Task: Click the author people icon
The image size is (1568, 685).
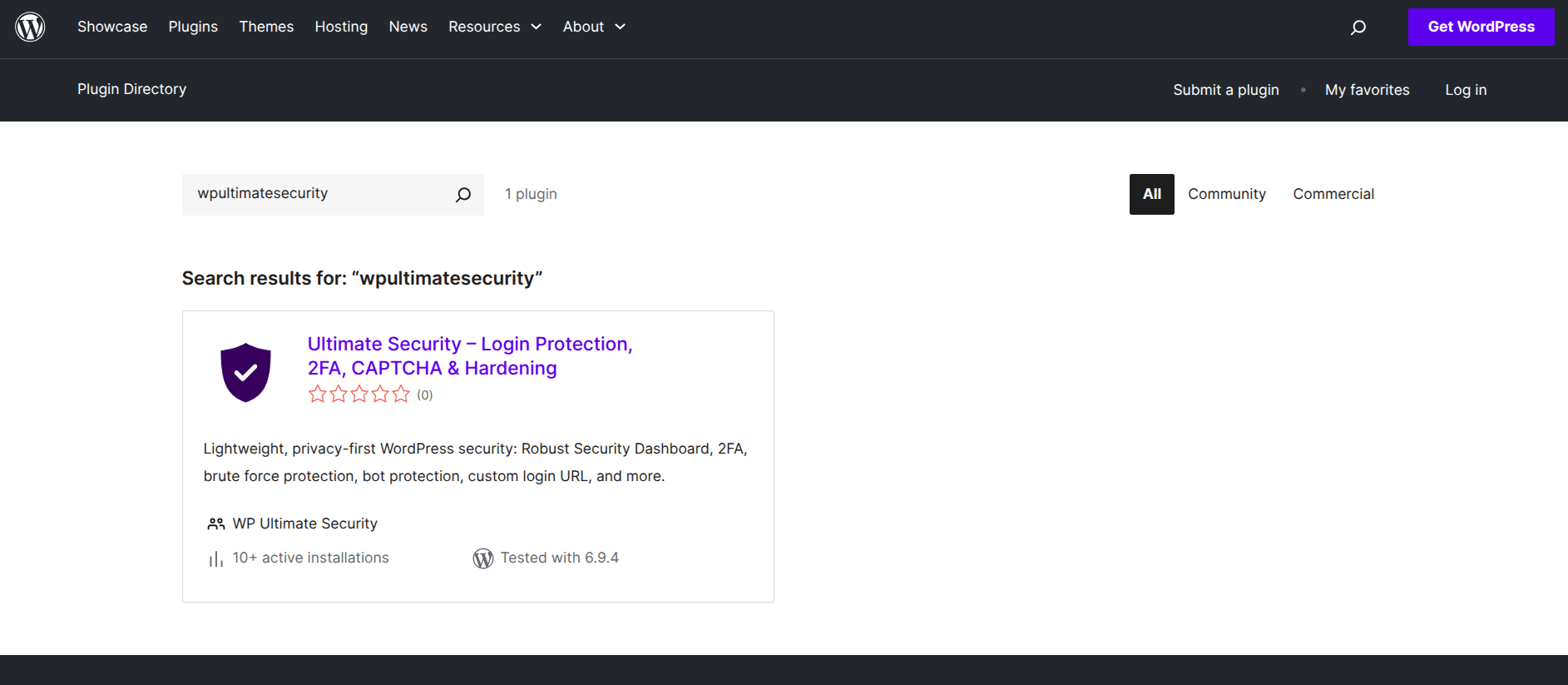Action: (x=216, y=524)
